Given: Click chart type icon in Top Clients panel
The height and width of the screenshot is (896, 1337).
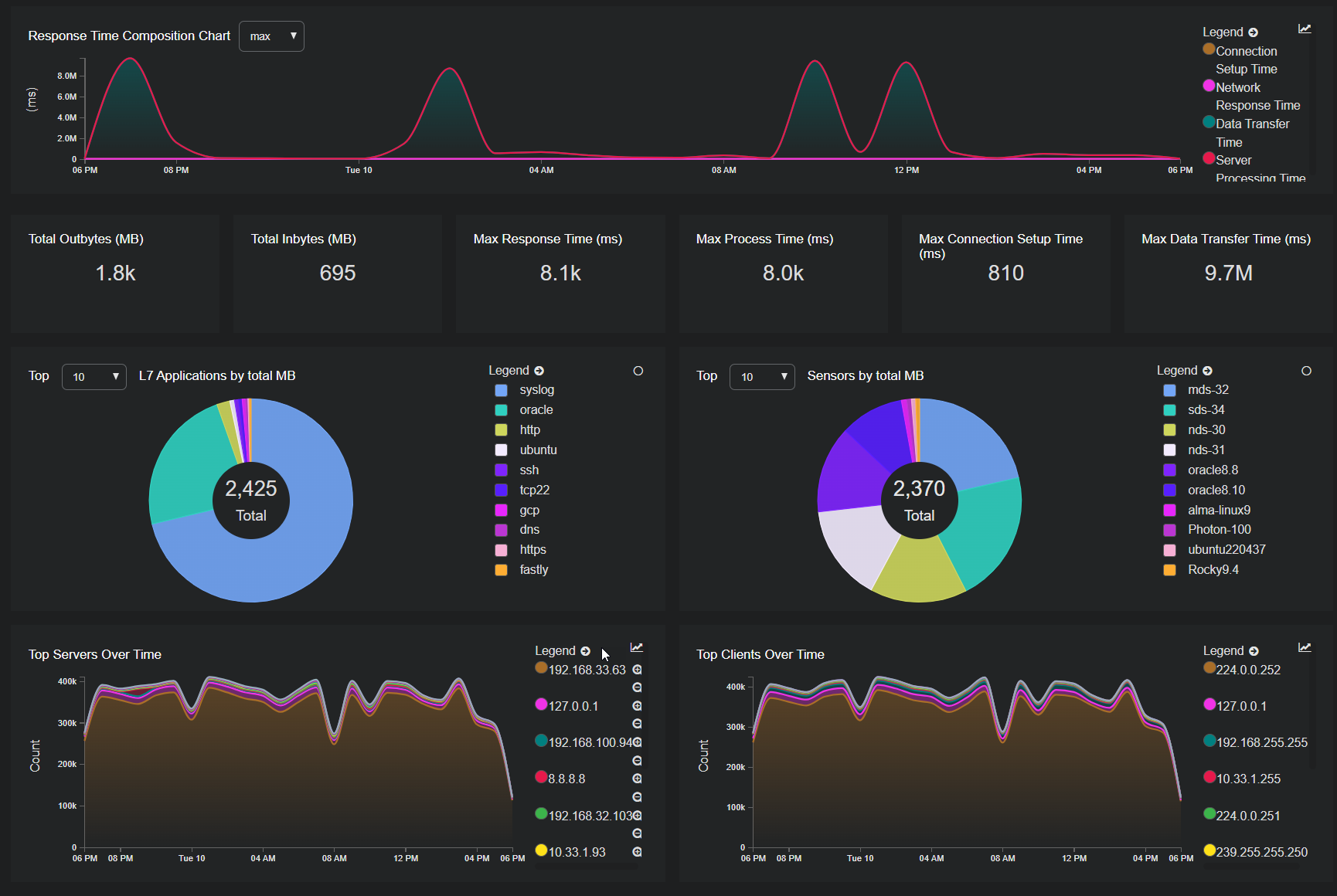Looking at the screenshot, I should point(1305,648).
